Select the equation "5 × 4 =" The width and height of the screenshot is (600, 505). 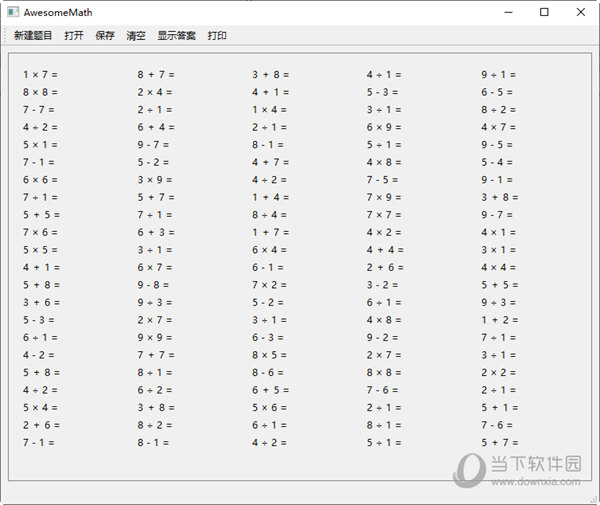(40, 407)
